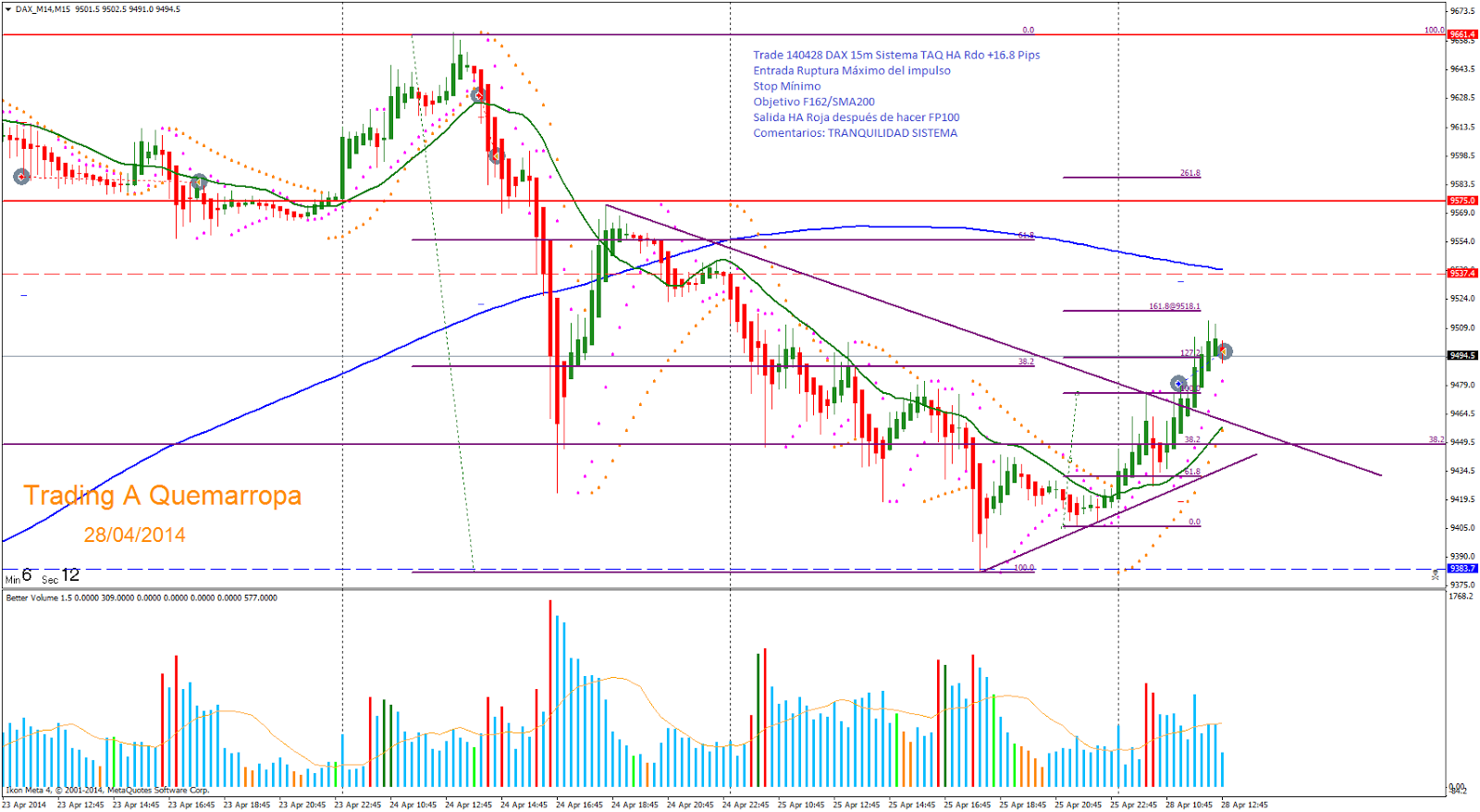Click the exit marker on the latest candle
1480x812 pixels.
coord(1224,351)
